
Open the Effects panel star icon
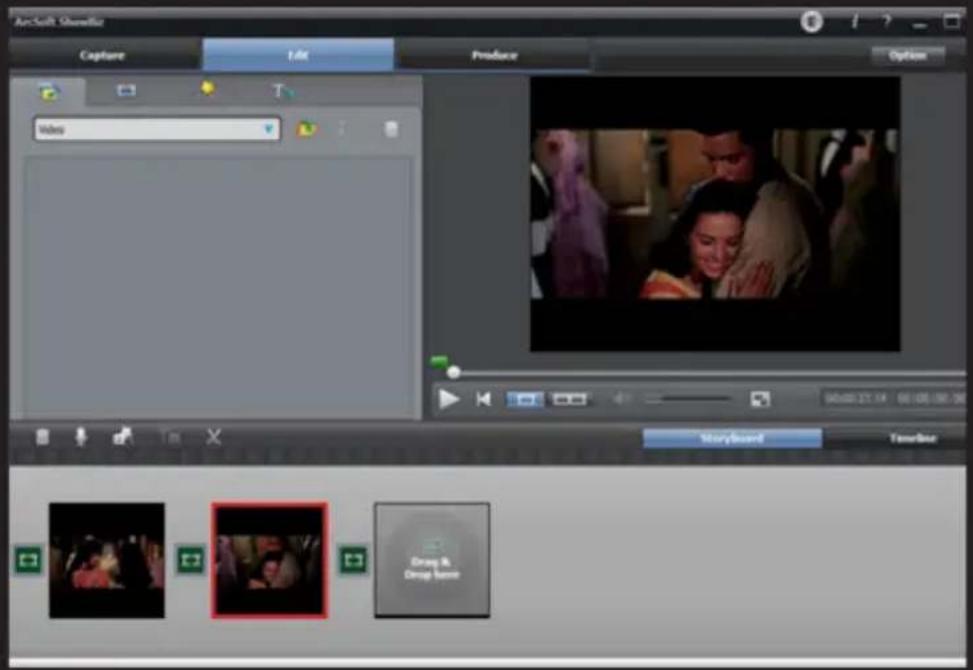click(x=207, y=88)
